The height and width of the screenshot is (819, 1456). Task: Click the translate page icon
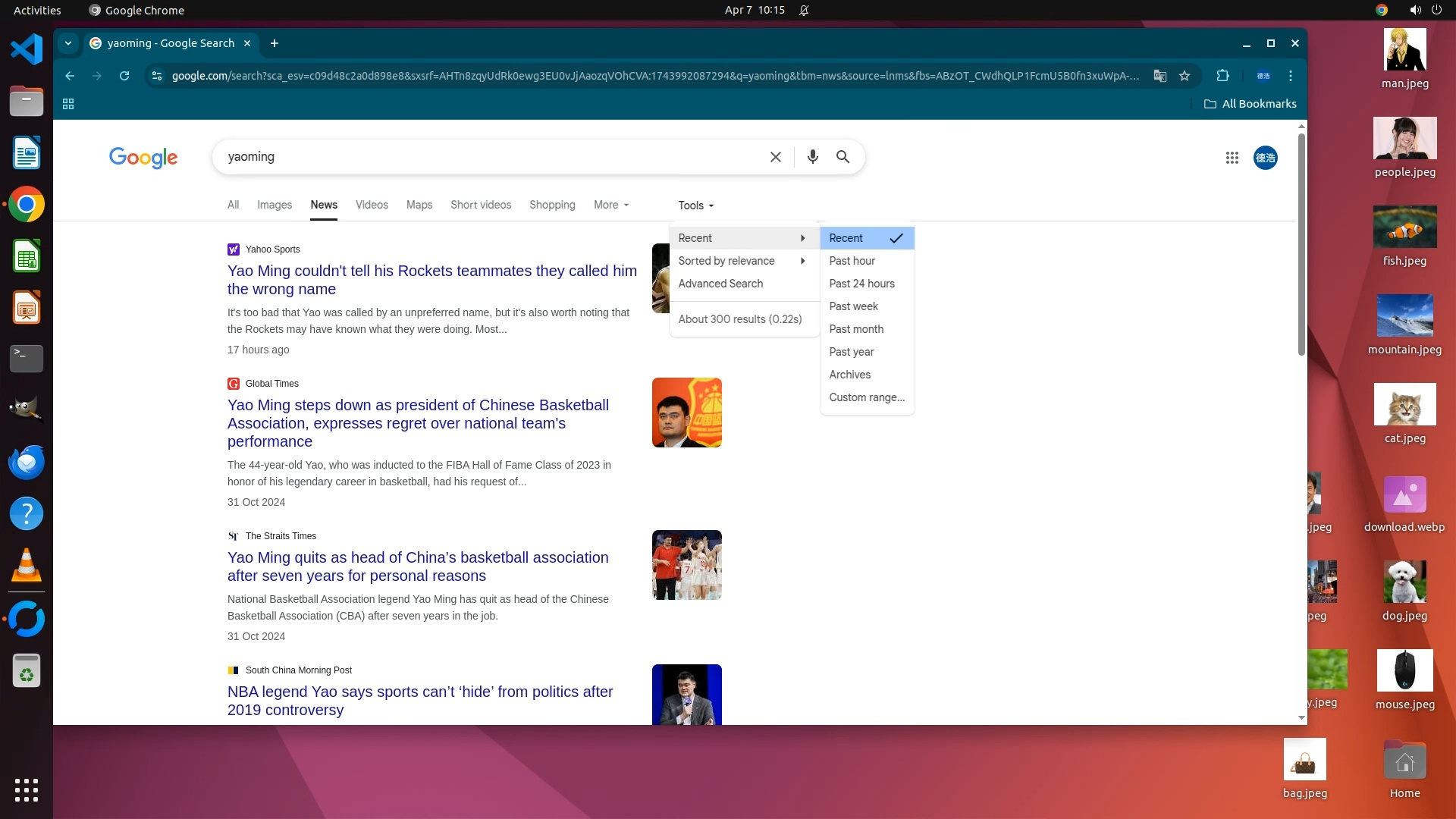pos(1159,76)
